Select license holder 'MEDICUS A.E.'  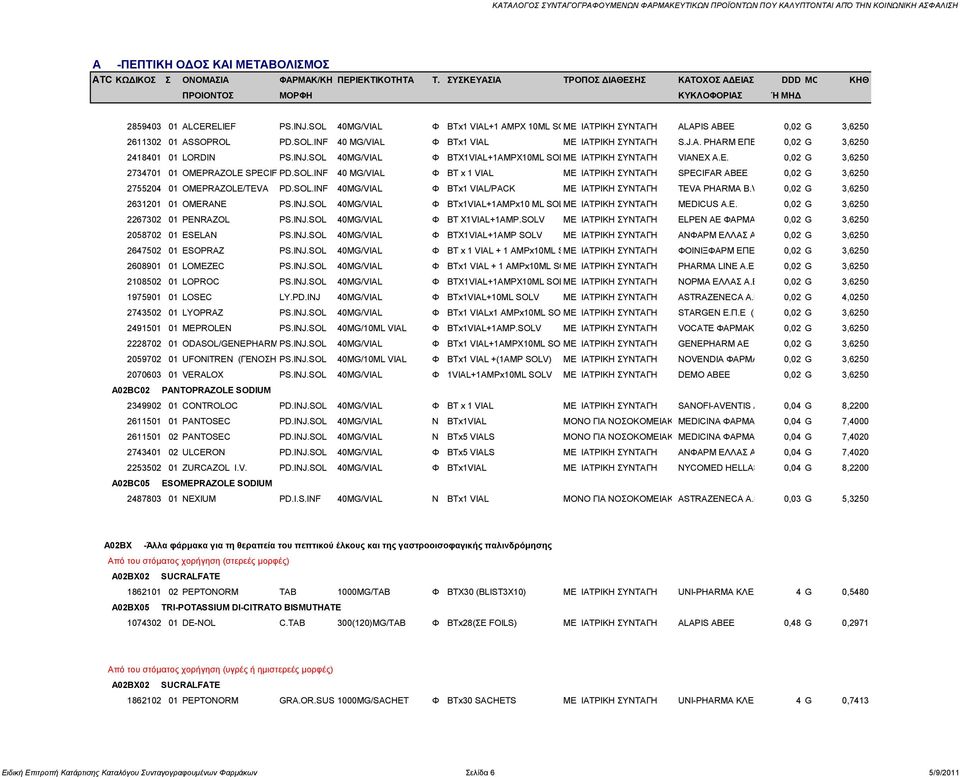point(707,204)
